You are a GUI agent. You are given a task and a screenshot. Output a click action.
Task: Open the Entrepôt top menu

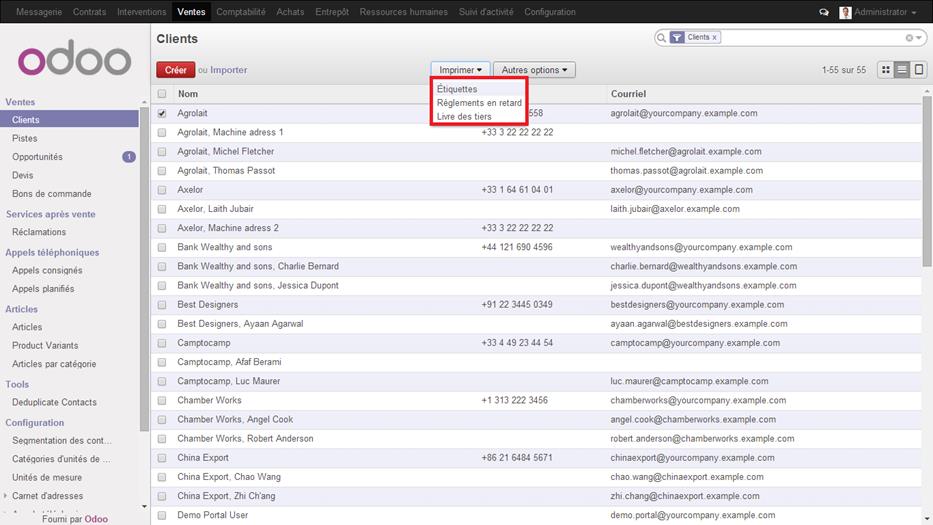[332, 12]
